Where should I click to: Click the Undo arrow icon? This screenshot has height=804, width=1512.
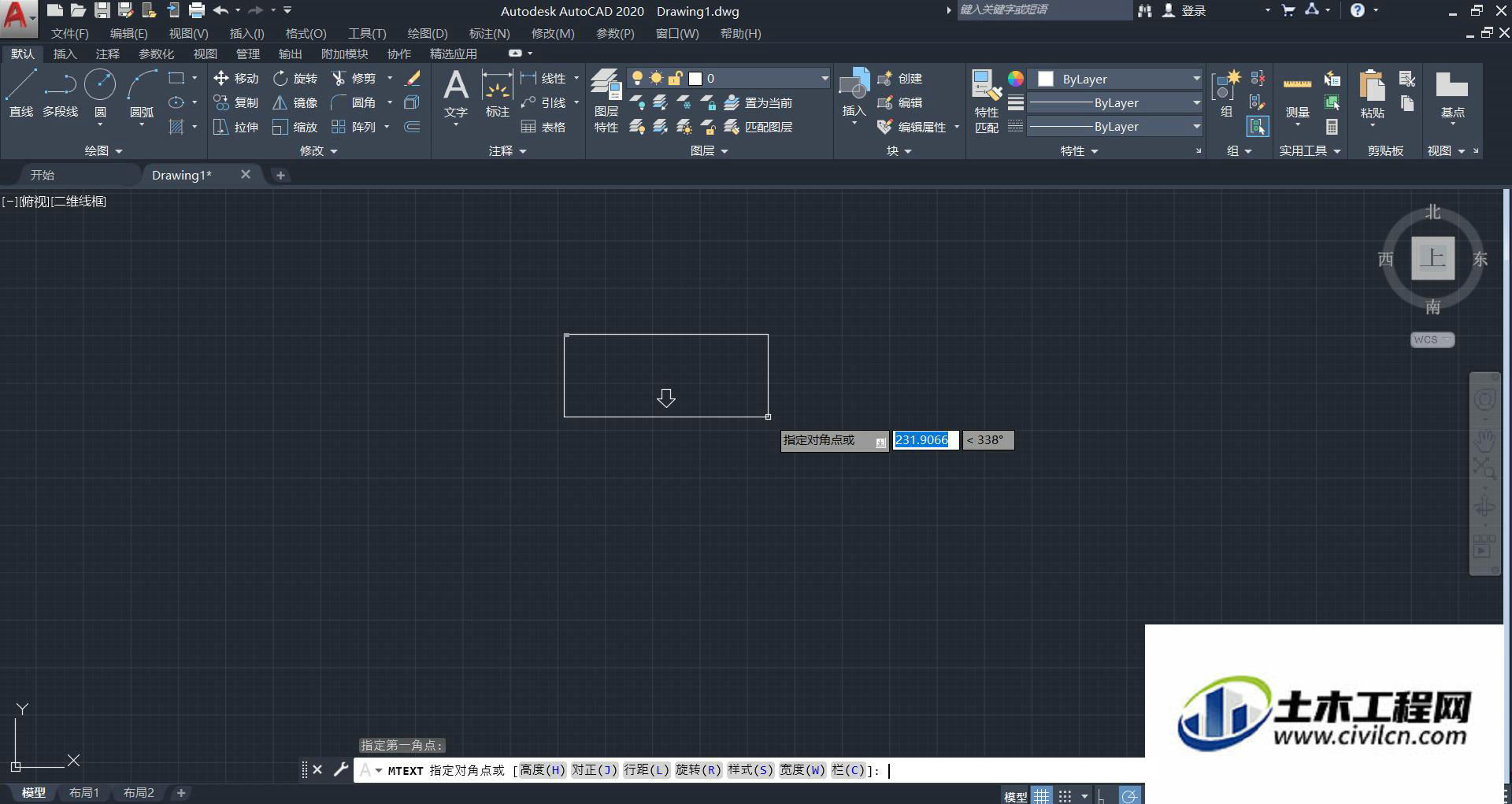pos(220,10)
